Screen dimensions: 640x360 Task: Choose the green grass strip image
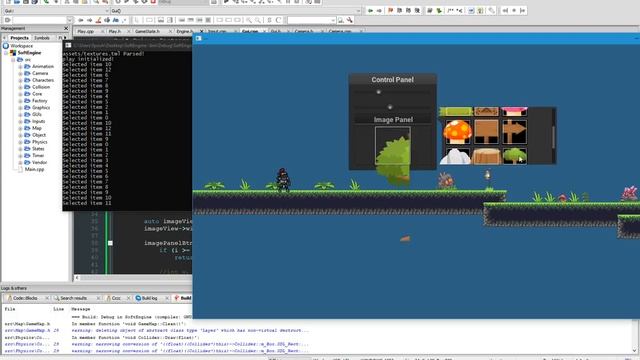click(456, 111)
